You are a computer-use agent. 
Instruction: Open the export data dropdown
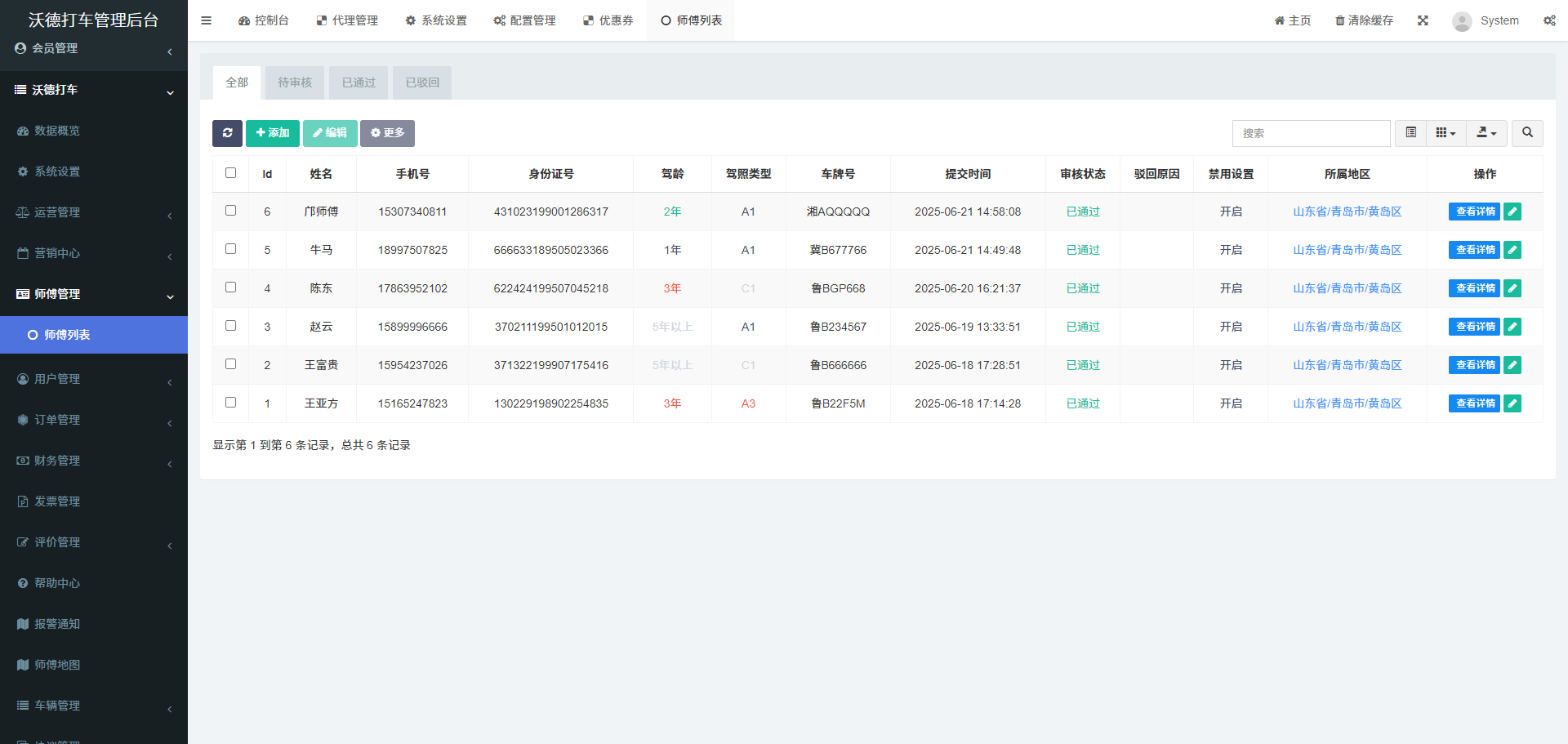(x=1486, y=133)
